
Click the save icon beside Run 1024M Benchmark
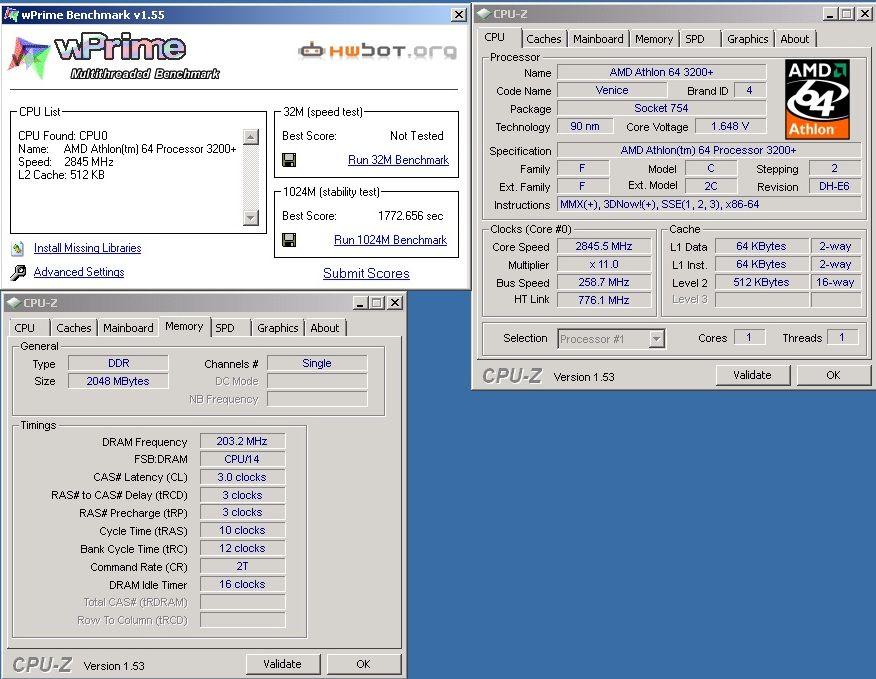click(289, 240)
